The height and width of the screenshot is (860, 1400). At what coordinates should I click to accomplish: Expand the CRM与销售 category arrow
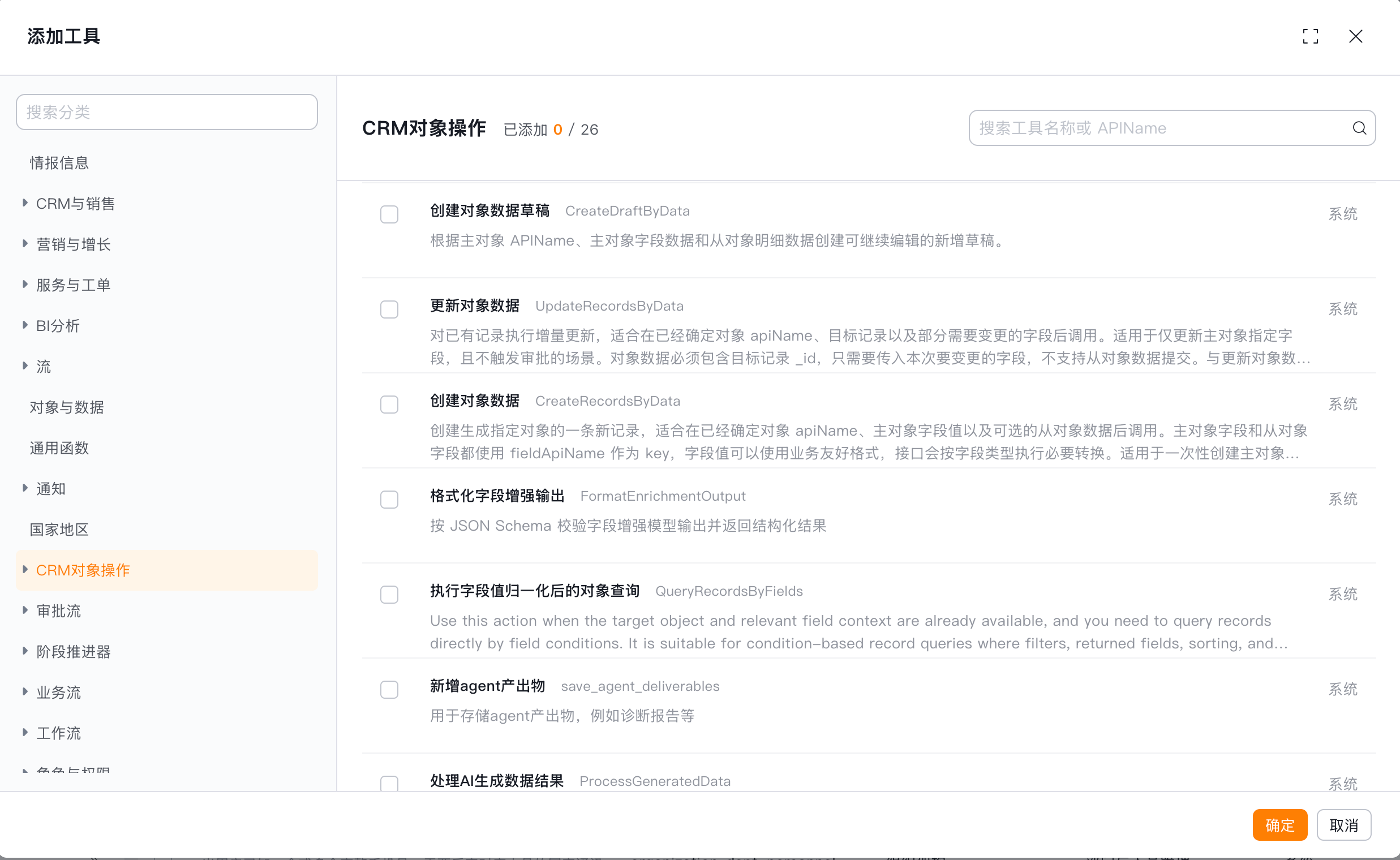[25, 203]
